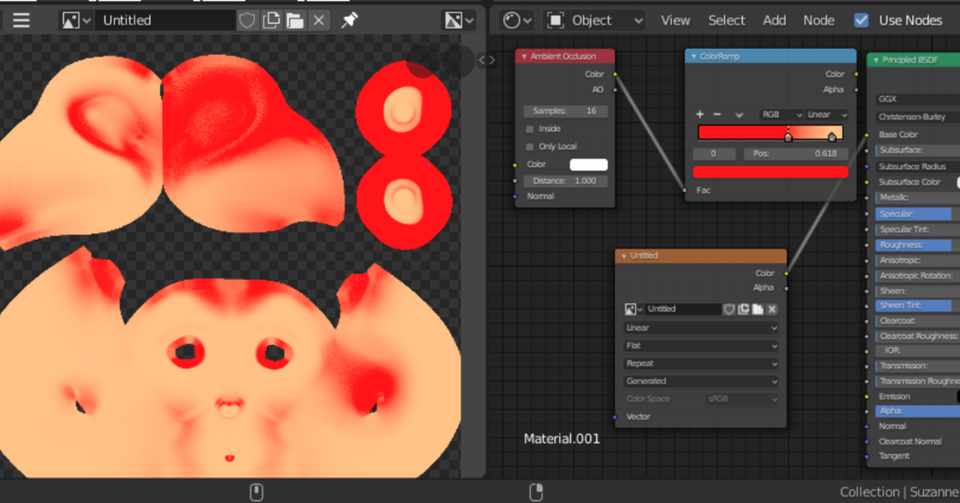Open the image browse dropdown in image editor header

coord(77,20)
